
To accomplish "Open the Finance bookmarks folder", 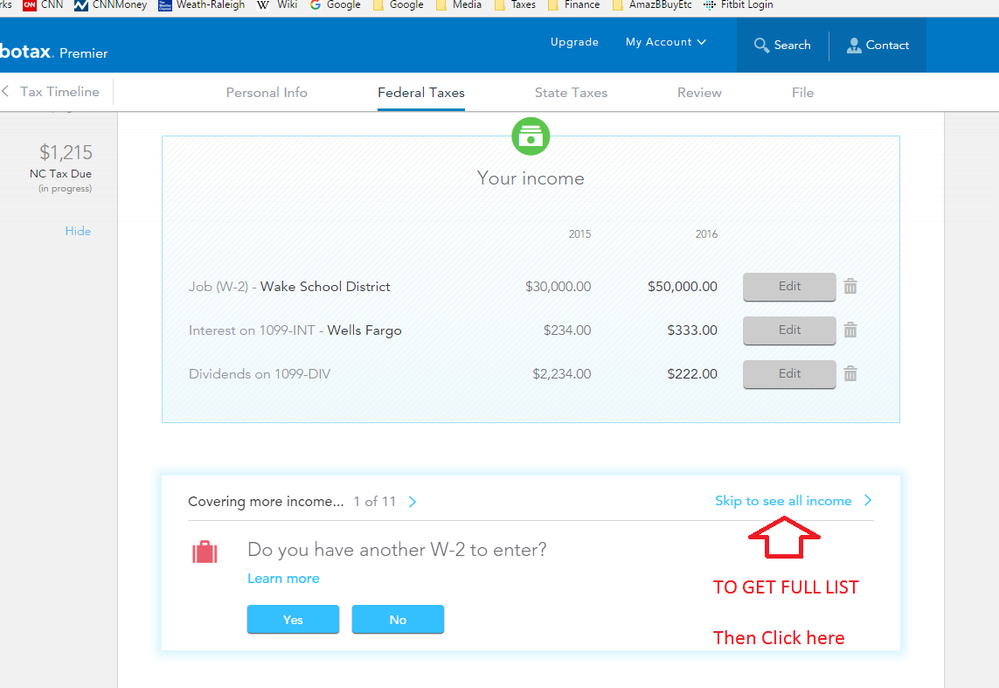I will point(574,5).
